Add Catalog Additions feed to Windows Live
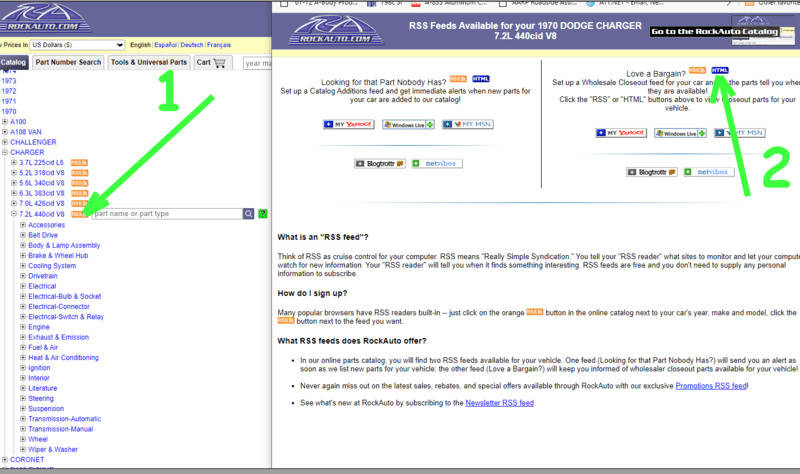Image resolution: width=800 pixels, height=474 pixels. coord(408,124)
